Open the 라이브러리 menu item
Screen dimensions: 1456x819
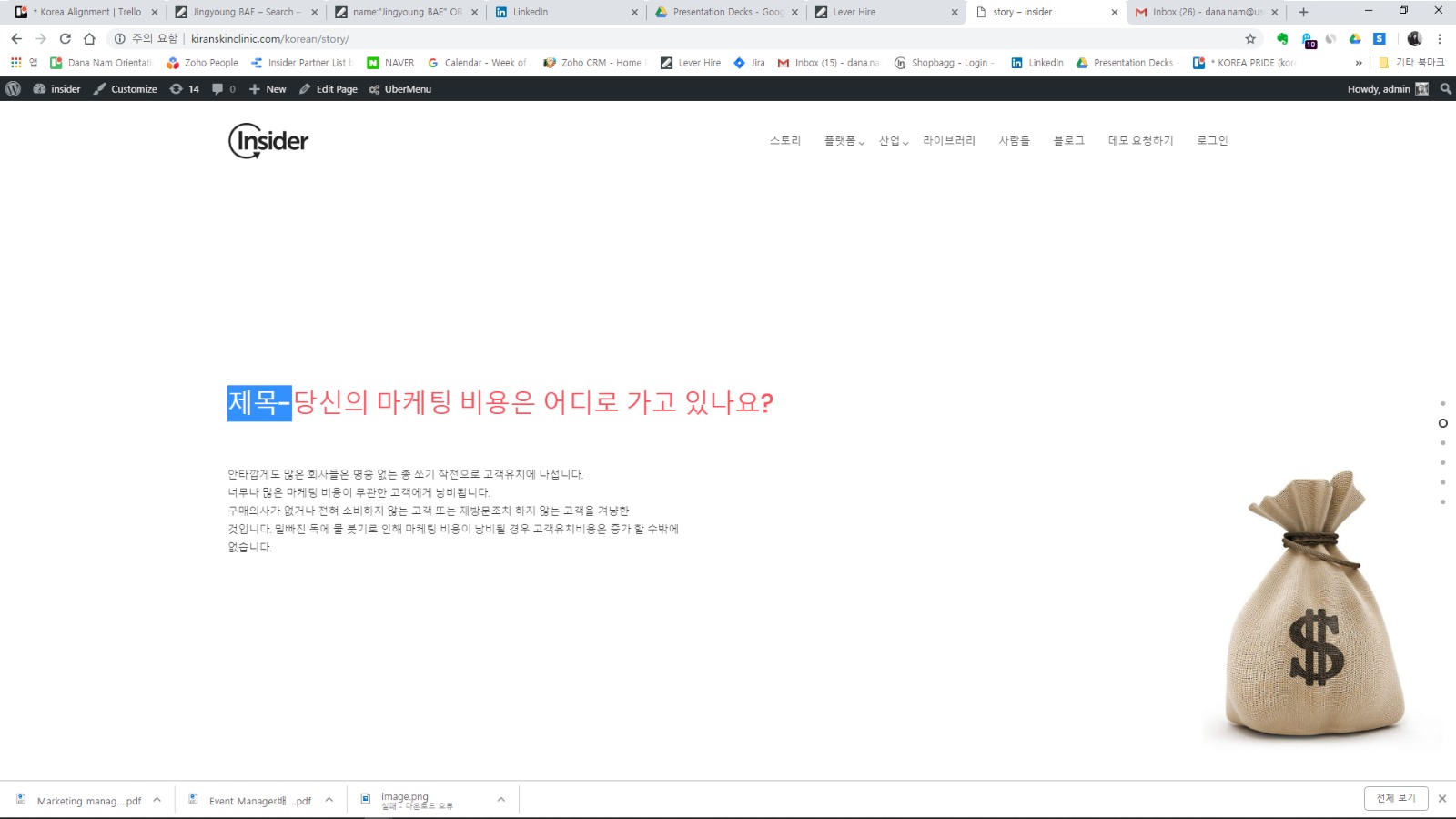(948, 141)
